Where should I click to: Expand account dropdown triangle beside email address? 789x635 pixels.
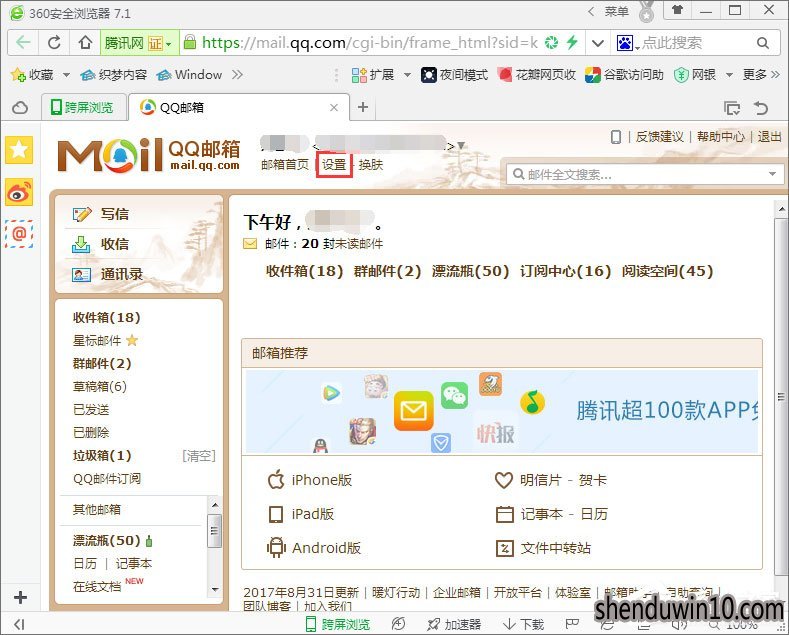[460, 146]
